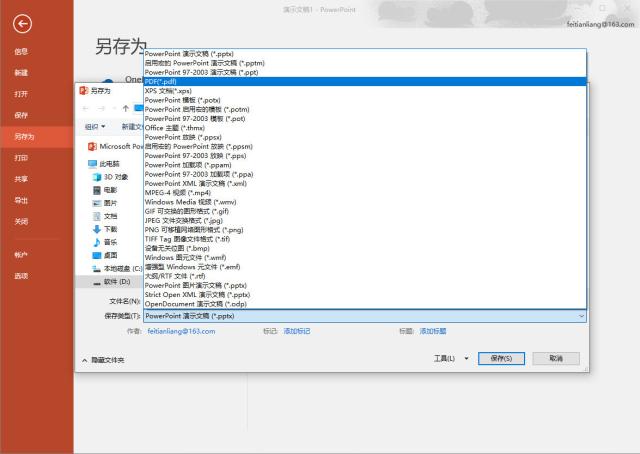Select 启用宏的模板 (*.potm) format
640x454 pixels.
click(x=365, y=109)
